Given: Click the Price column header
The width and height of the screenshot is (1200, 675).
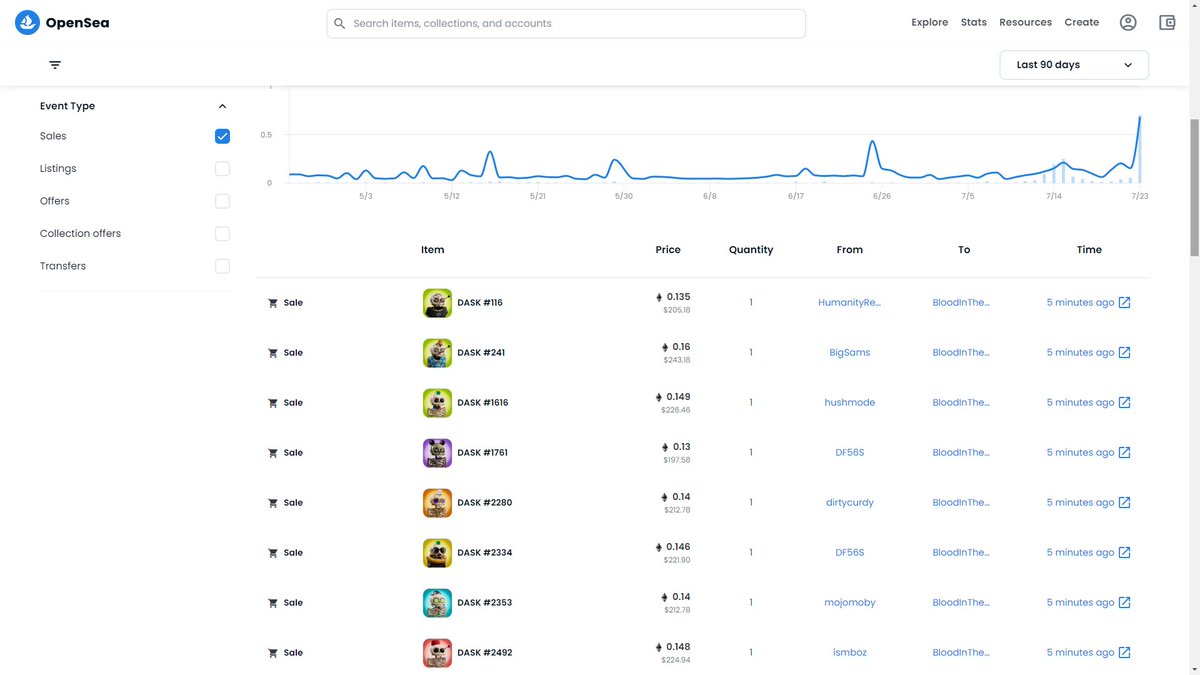Looking at the screenshot, I should pyautogui.click(x=668, y=250).
